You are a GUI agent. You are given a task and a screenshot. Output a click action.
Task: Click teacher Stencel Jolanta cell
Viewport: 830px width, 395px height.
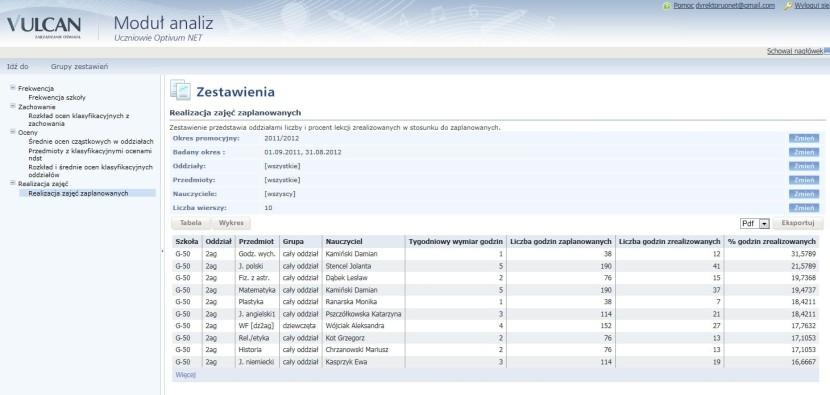363,266
